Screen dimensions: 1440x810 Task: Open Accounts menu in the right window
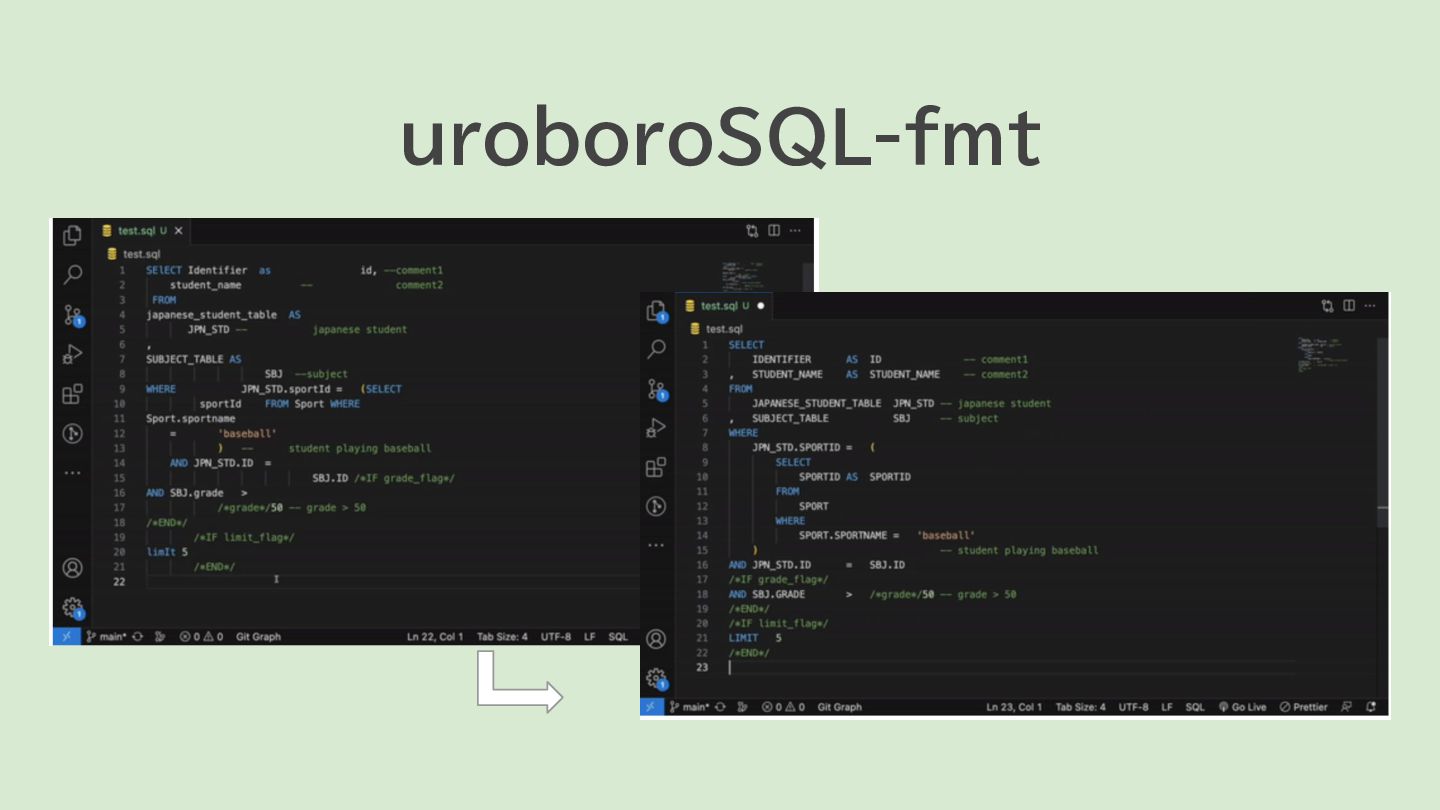(656, 639)
